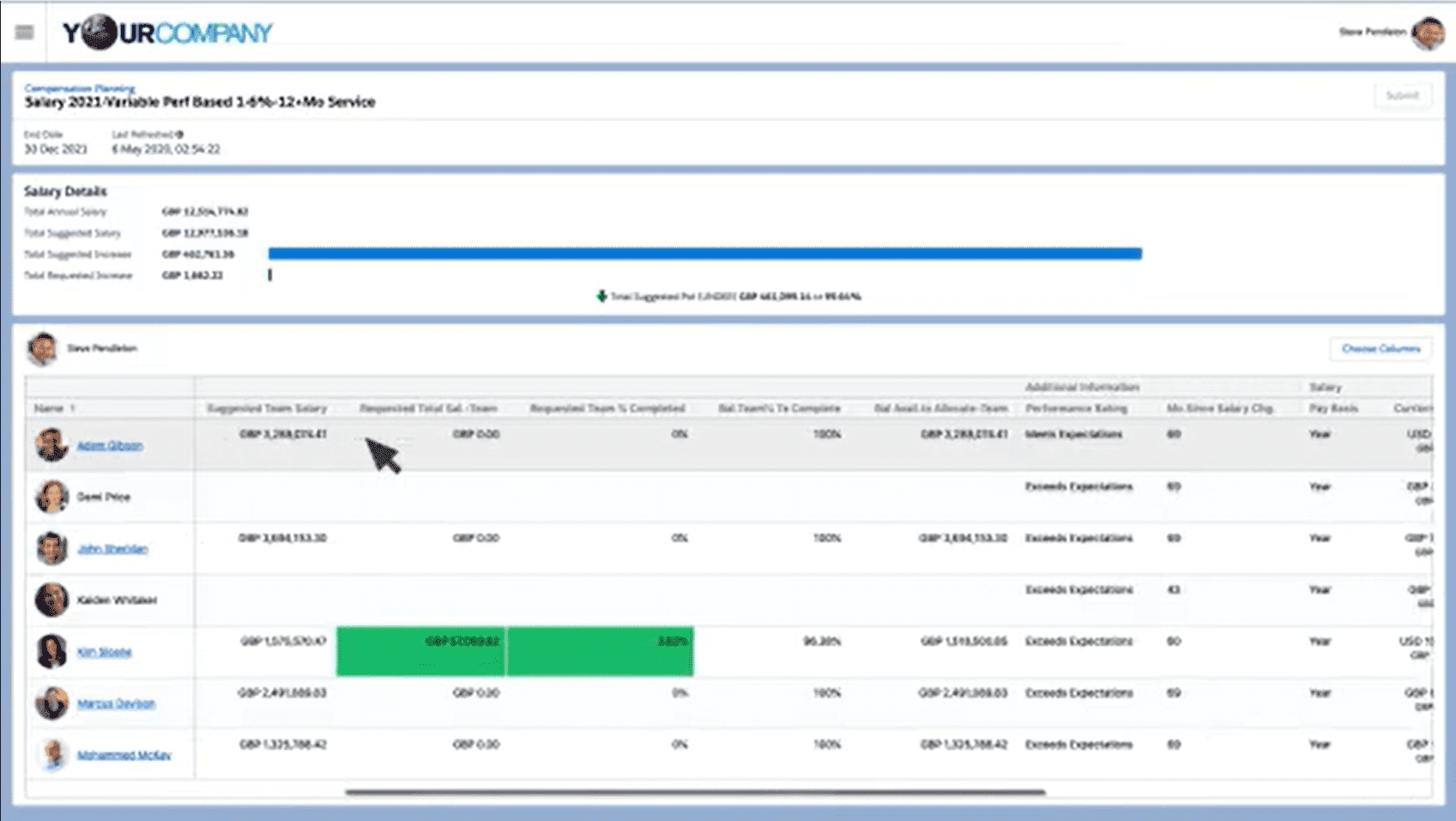The width and height of the screenshot is (1456, 821).
Task: Click the table's horizontal scrollbar
Action: click(x=695, y=792)
